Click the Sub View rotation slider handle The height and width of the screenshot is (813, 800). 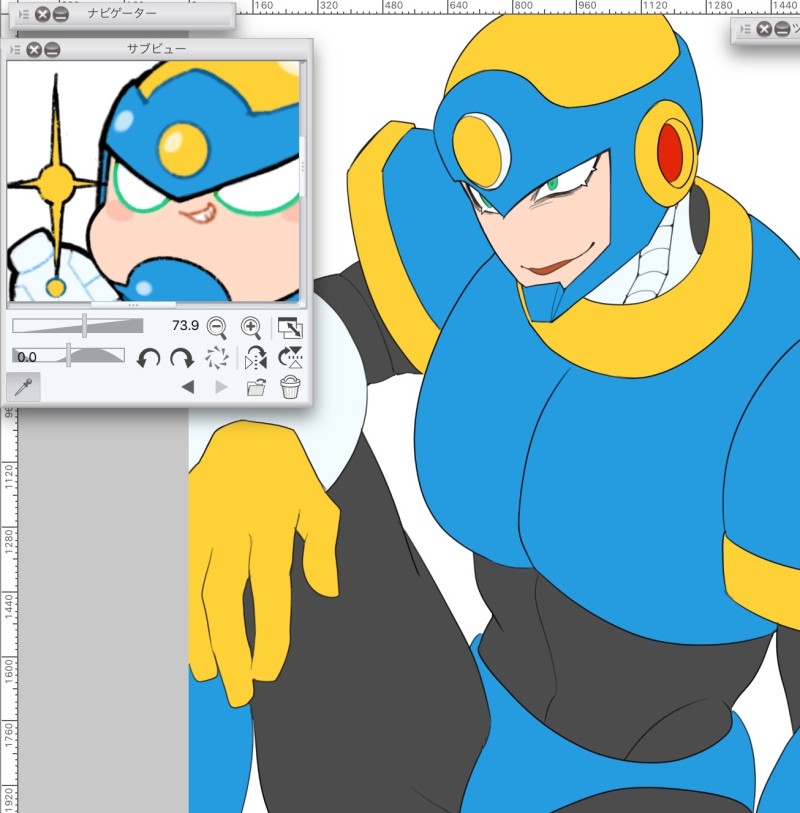tap(68, 356)
